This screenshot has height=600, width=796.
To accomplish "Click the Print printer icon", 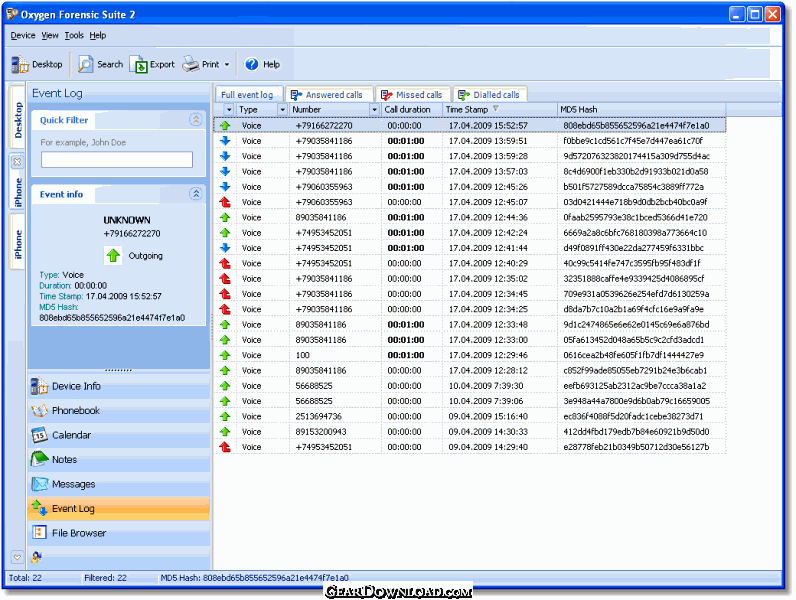I will tap(191, 64).
